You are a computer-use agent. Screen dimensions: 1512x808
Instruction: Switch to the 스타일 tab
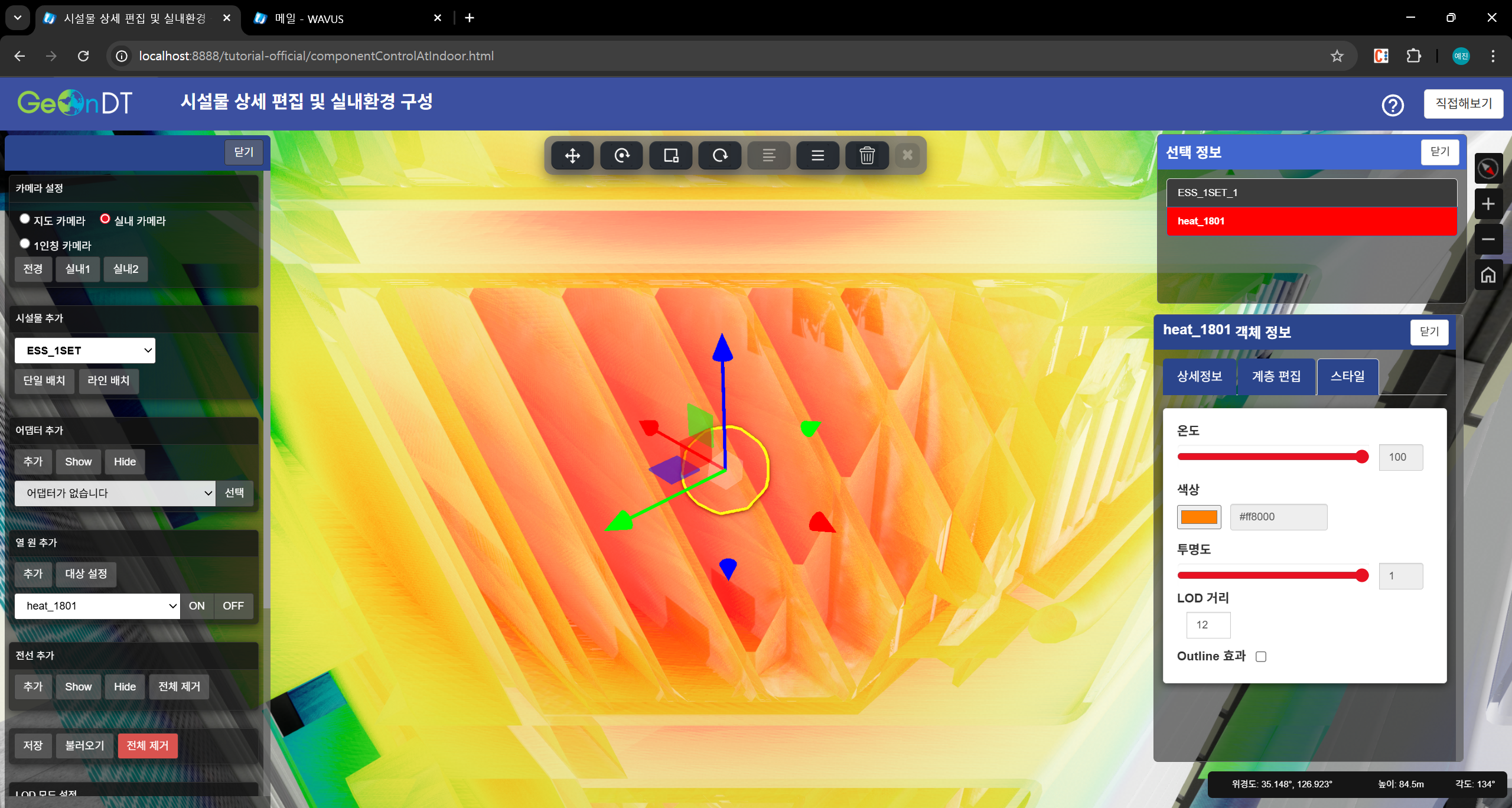click(1348, 377)
